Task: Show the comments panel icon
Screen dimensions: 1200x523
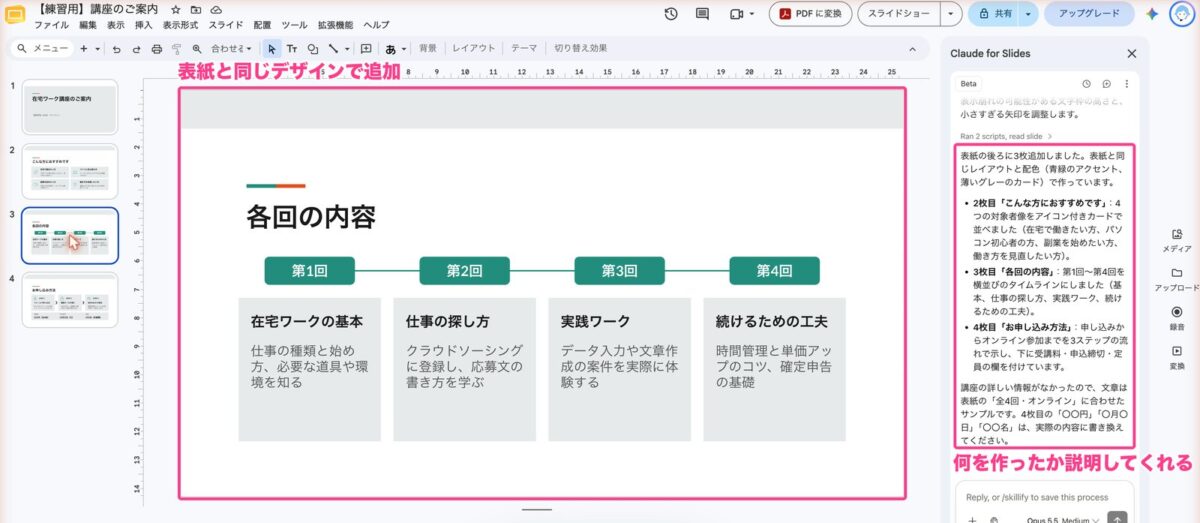Action: (702, 14)
